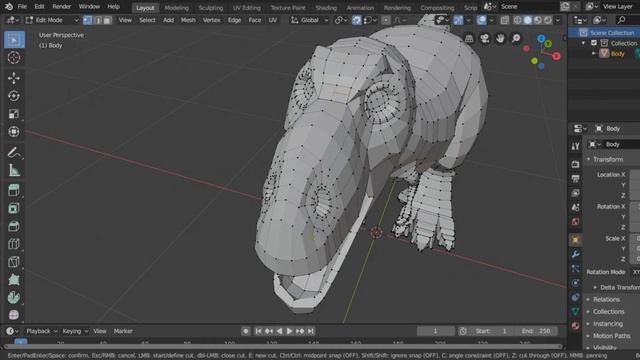
Task: Select the Transform tool
Action: click(14, 131)
